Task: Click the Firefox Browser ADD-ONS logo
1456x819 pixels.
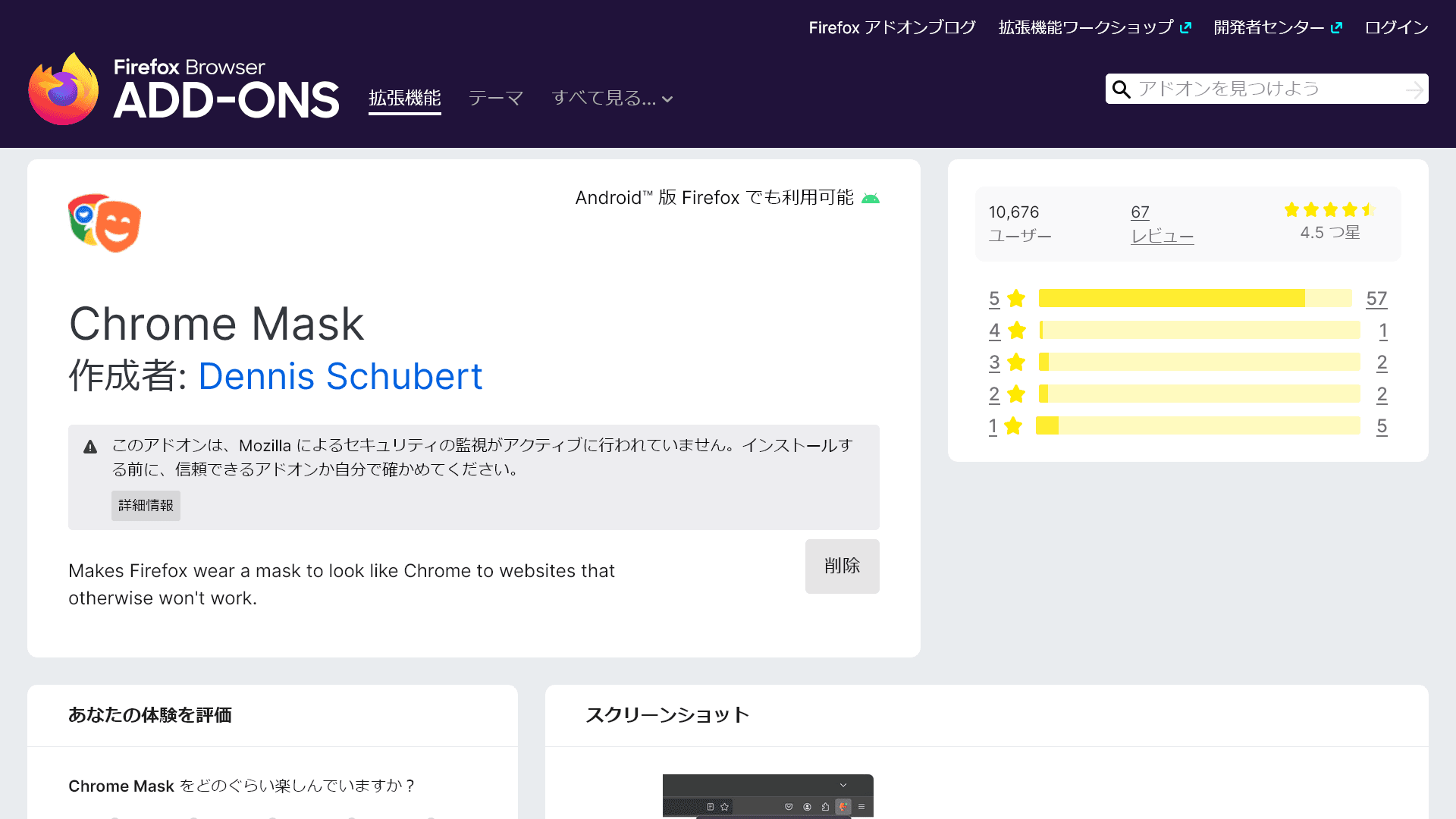Action: pyautogui.click(x=184, y=89)
